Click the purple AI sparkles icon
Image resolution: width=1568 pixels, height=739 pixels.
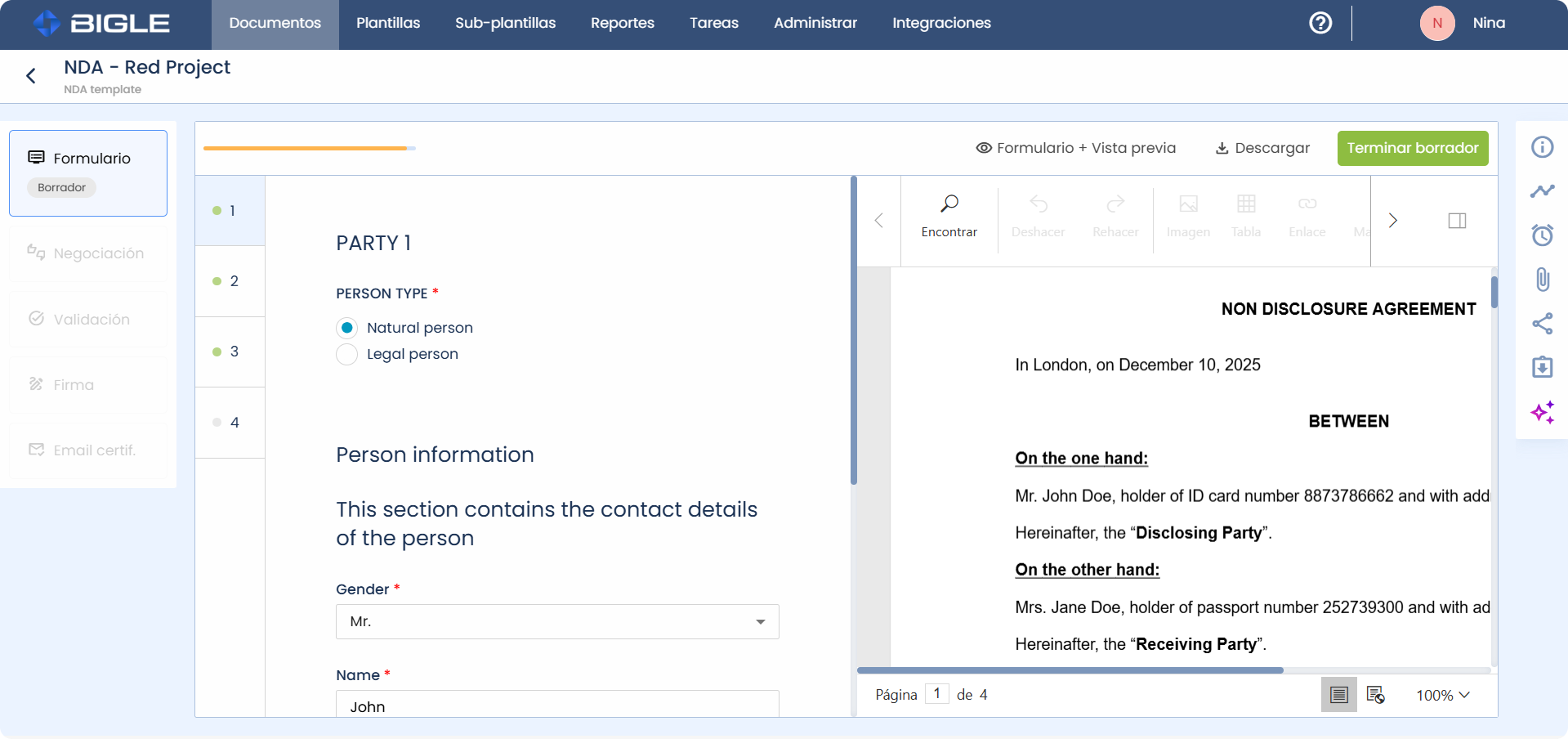pos(1542,412)
